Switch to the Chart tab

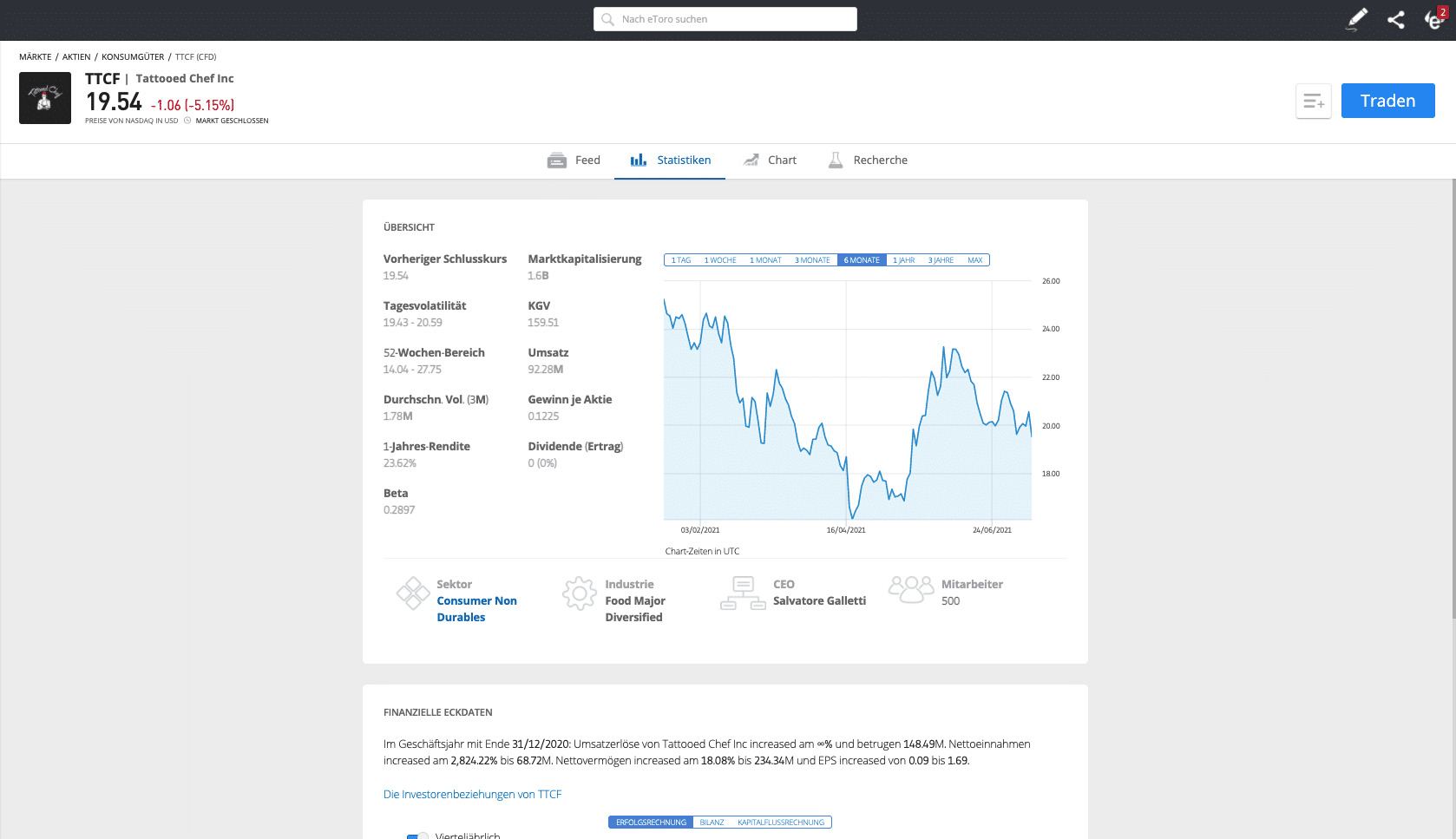pos(770,161)
